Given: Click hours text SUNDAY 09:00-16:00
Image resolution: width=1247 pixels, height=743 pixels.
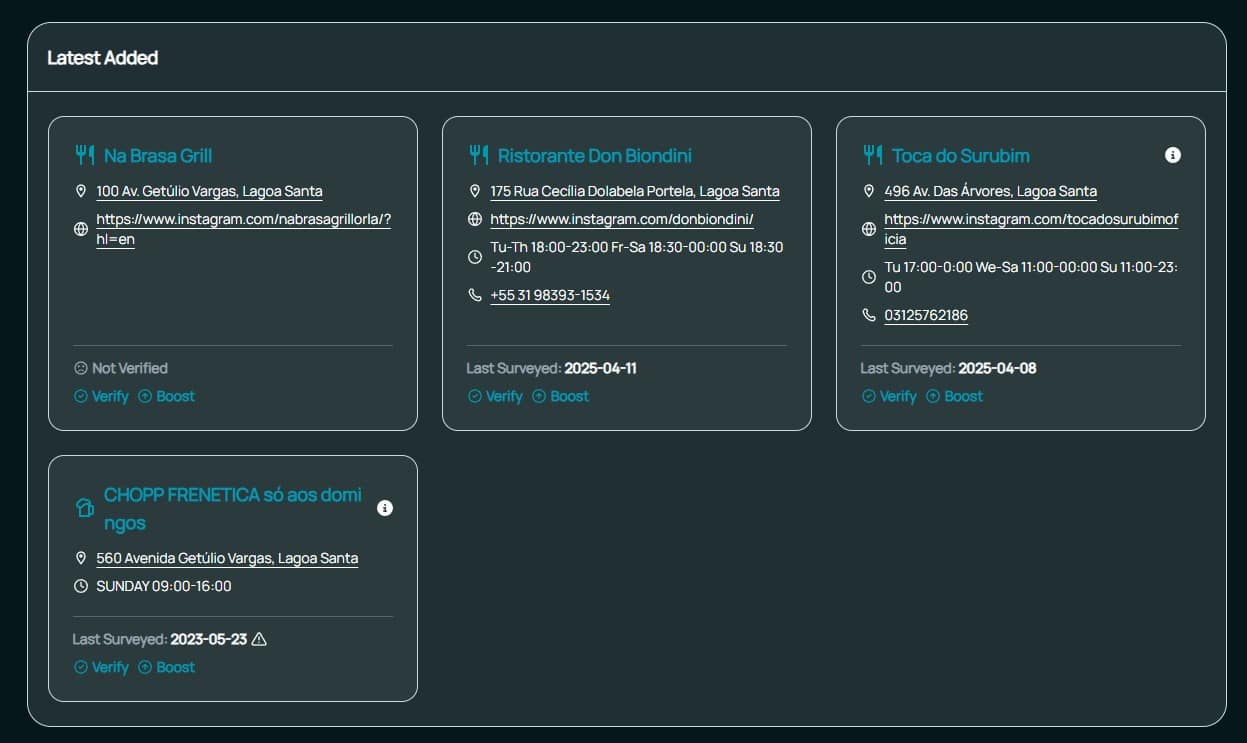Looking at the screenshot, I should tap(164, 586).
